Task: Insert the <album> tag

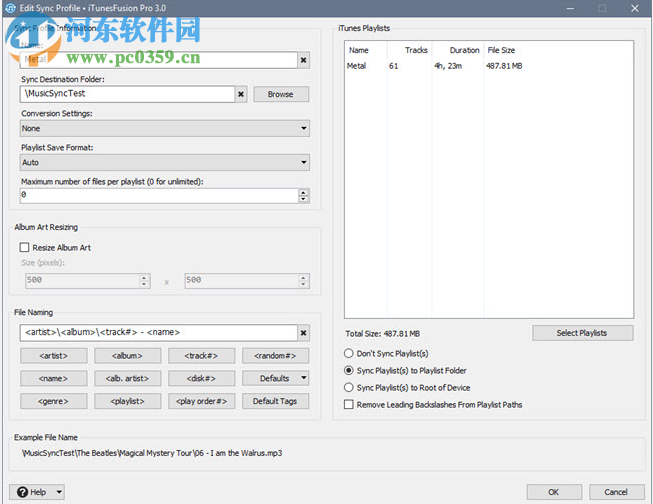Action: 127,356
